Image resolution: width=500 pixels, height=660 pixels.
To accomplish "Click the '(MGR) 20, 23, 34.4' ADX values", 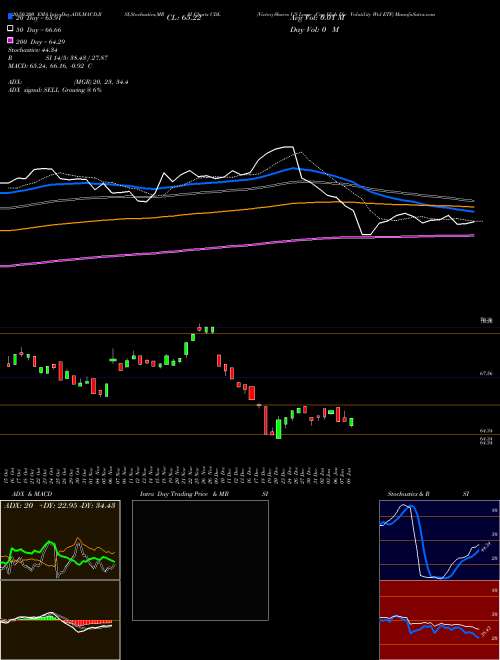I will [x=100, y=82].
